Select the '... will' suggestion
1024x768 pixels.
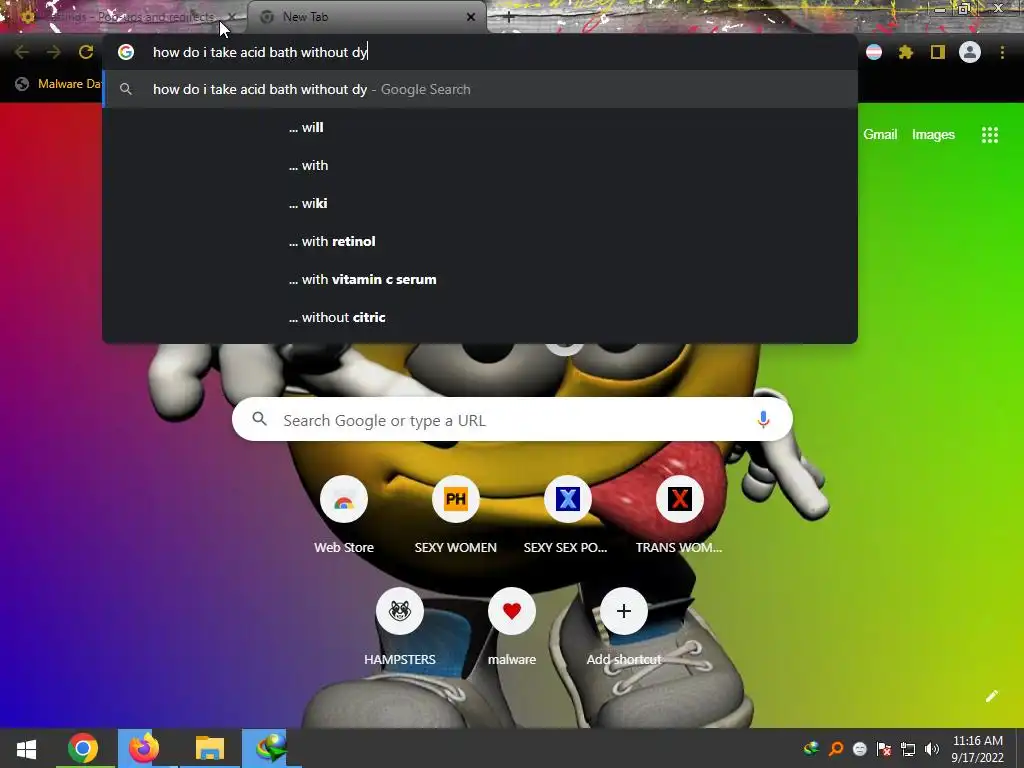(480, 127)
